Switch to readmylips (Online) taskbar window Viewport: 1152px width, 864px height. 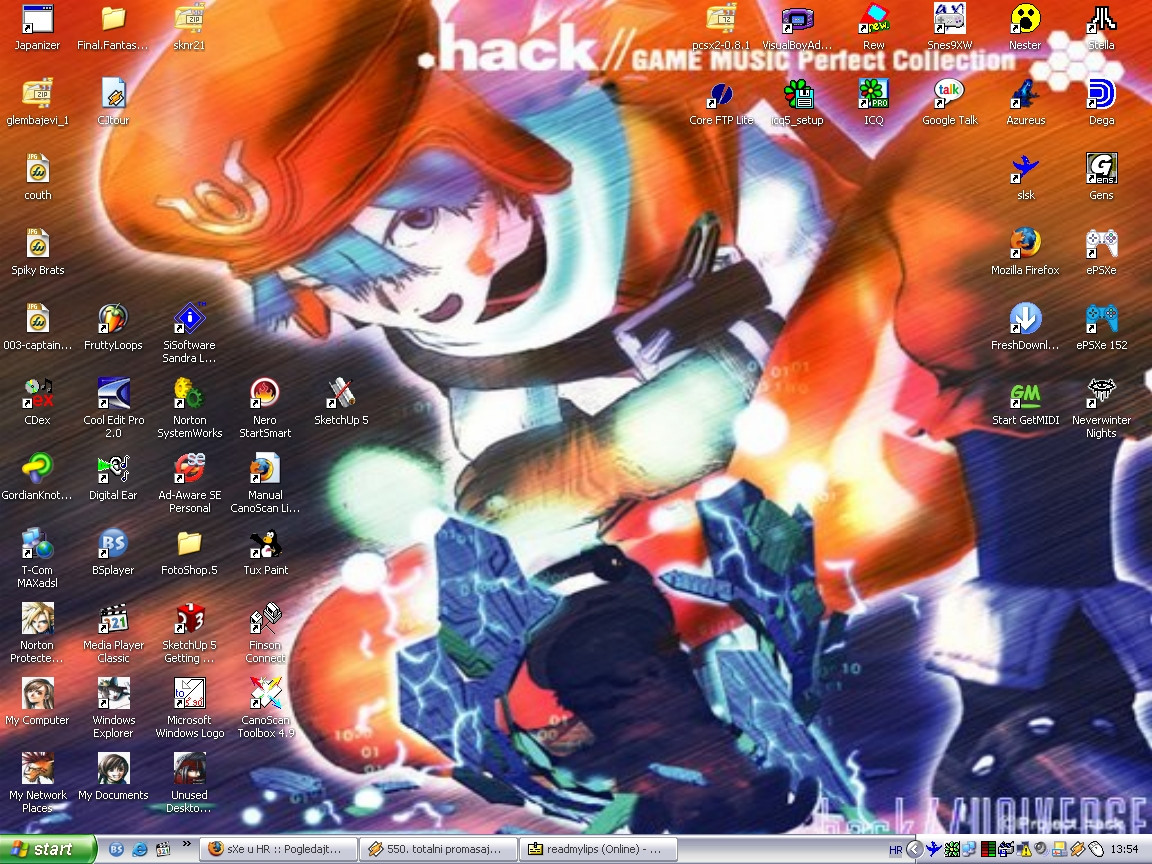click(x=597, y=849)
